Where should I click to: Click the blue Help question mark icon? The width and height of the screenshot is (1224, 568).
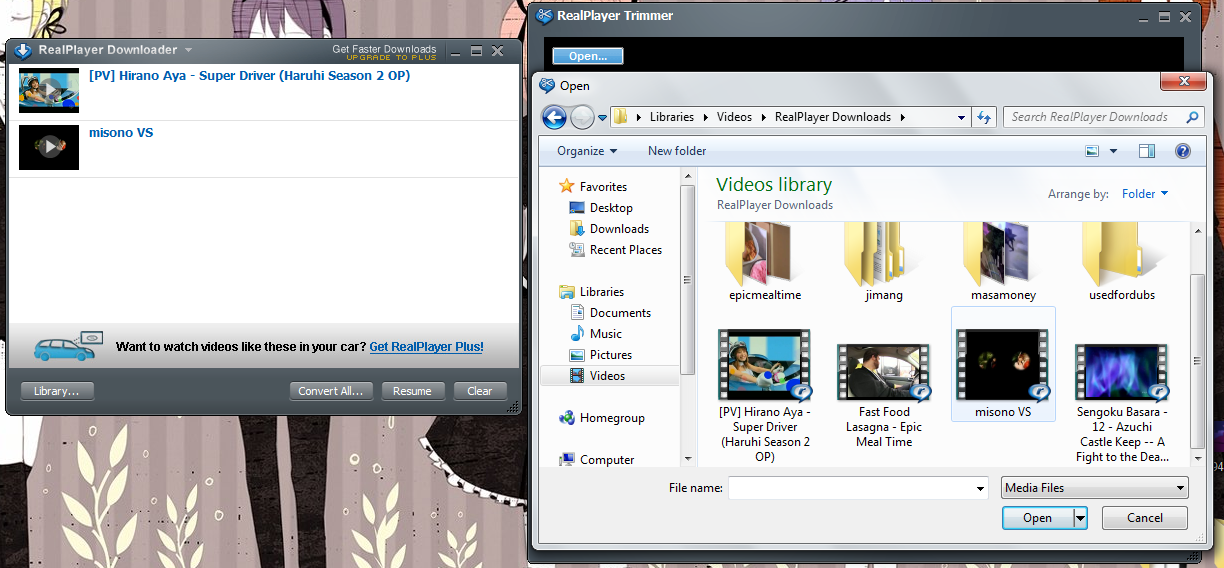[1183, 151]
